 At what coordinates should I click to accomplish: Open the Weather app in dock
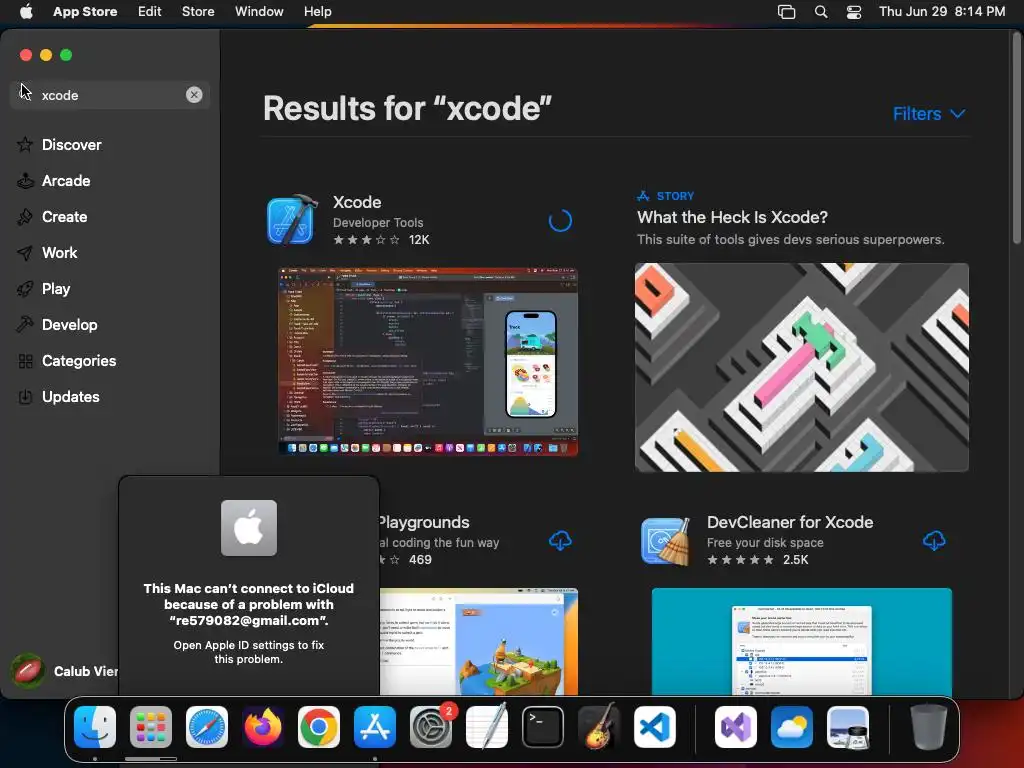click(792, 727)
